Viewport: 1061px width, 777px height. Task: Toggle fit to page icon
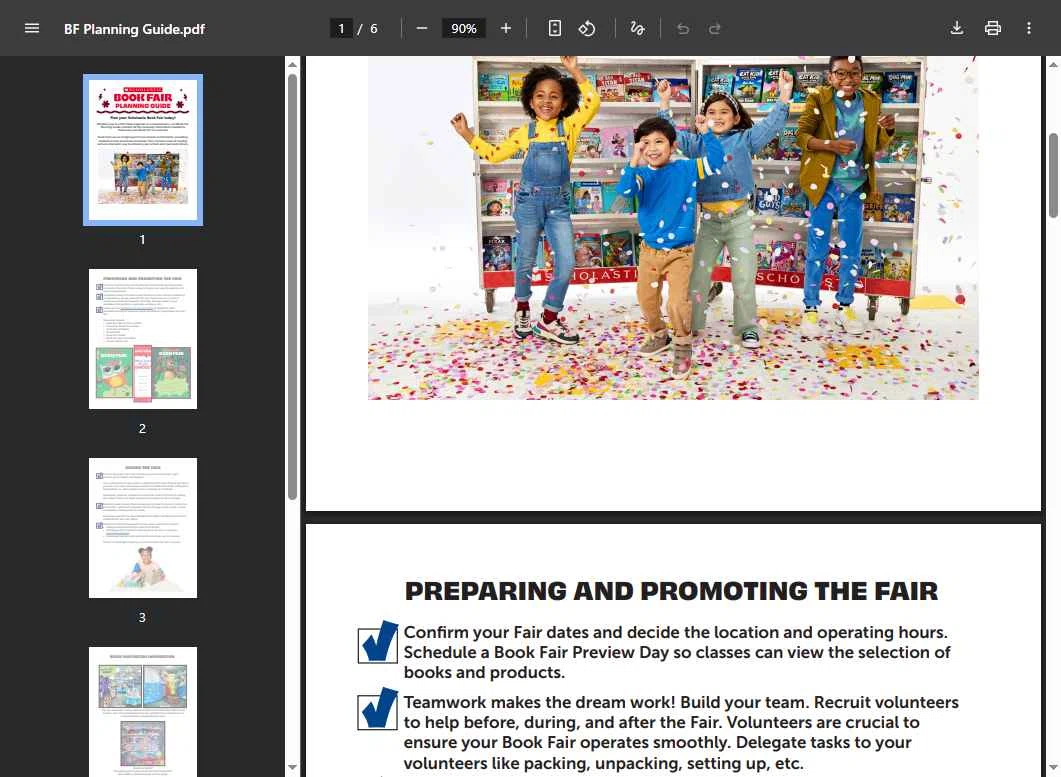(554, 28)
